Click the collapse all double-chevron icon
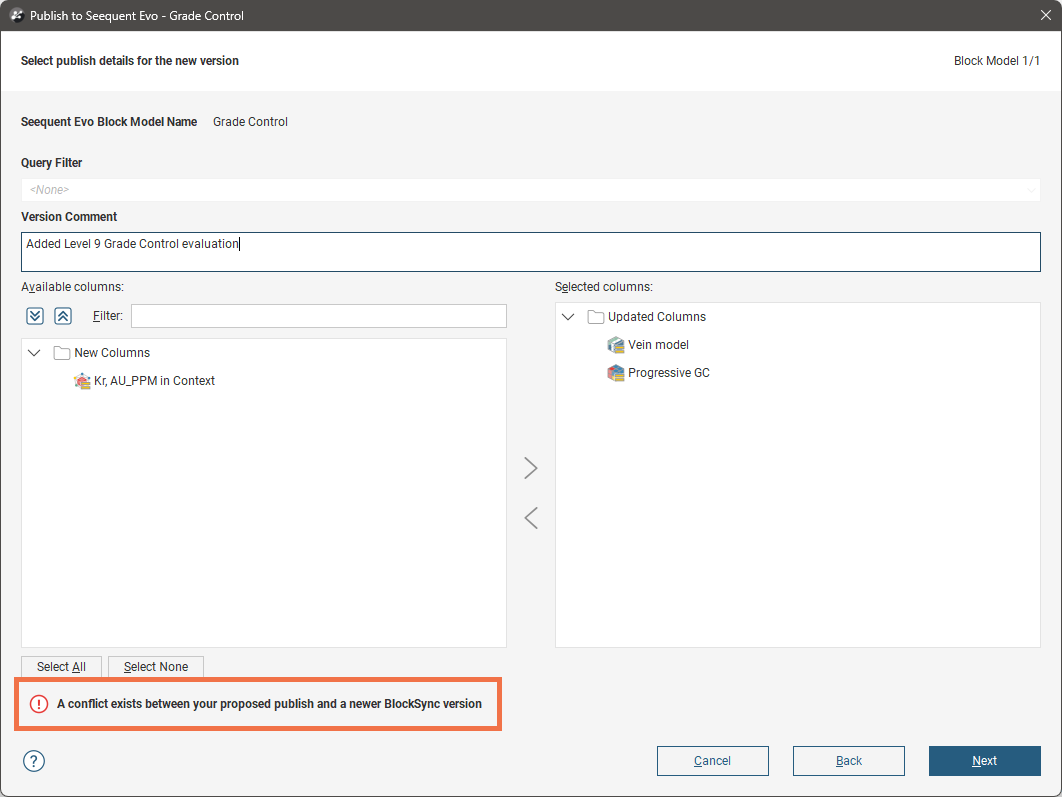 [63, 316]
